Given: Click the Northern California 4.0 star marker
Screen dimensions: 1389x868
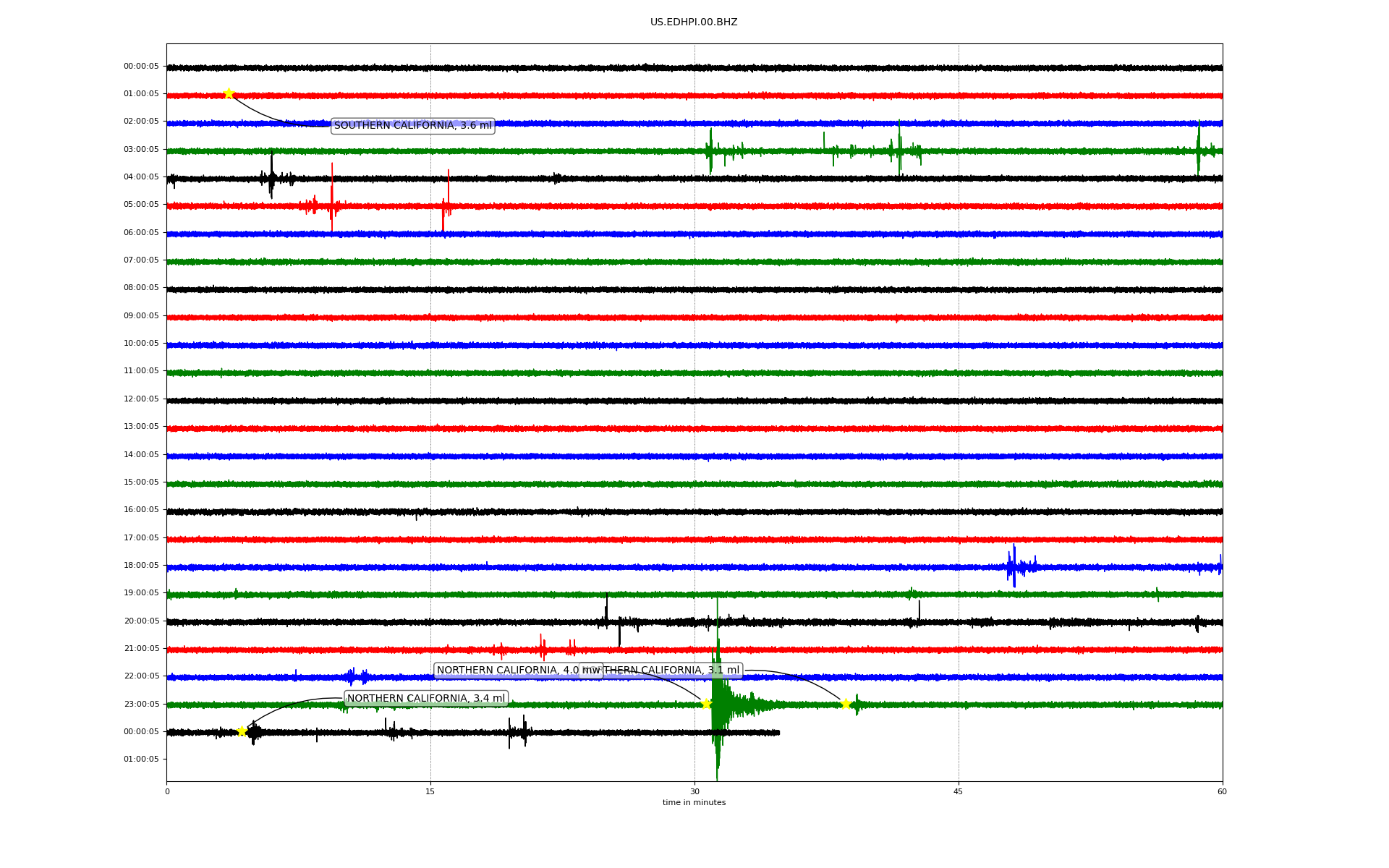Looking at the screenshot, I should pyautogui.click(x=706, y=704).
